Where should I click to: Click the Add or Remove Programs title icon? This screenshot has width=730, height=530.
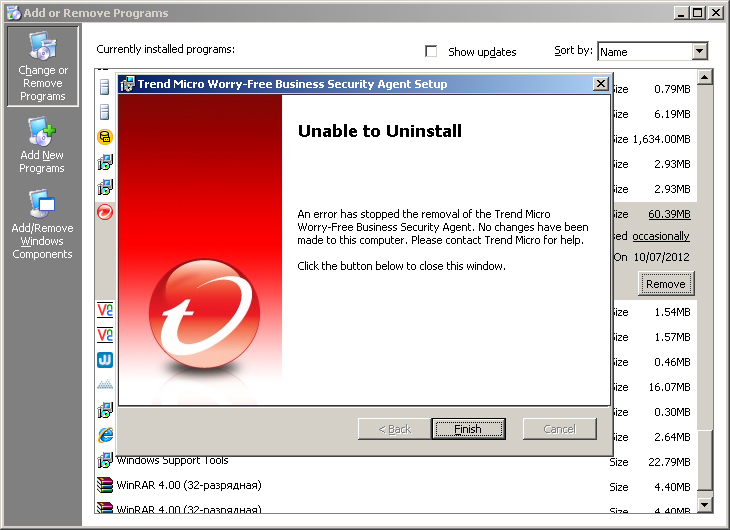[x=14, y=13]
